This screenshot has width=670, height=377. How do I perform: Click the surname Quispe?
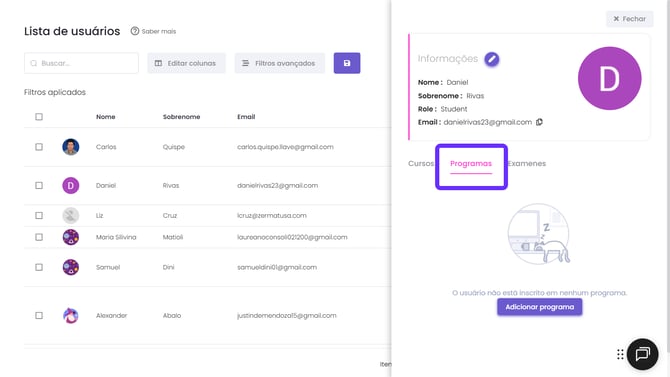pos(173,147)
